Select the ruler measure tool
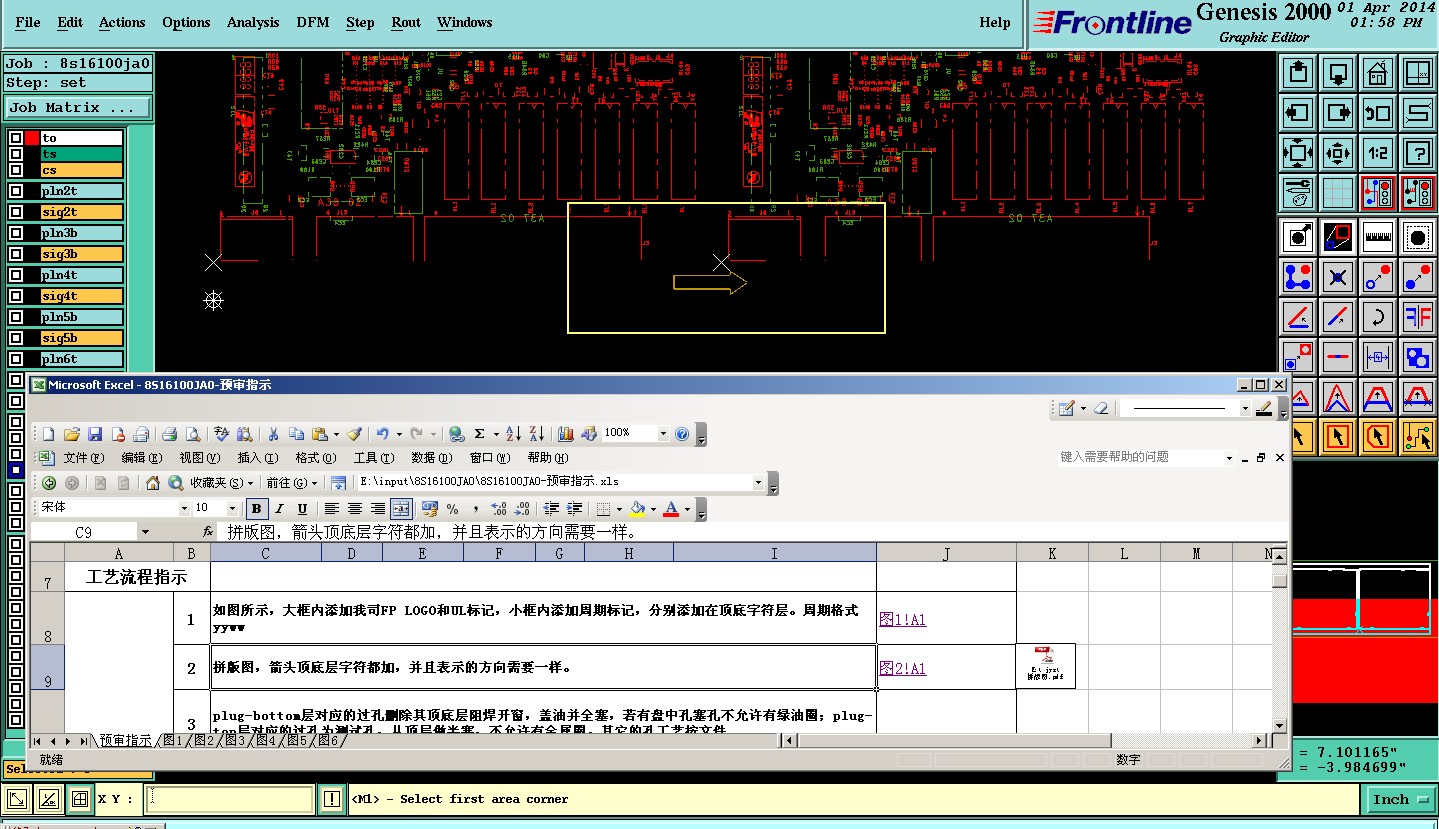 [x=1378, y=238]
